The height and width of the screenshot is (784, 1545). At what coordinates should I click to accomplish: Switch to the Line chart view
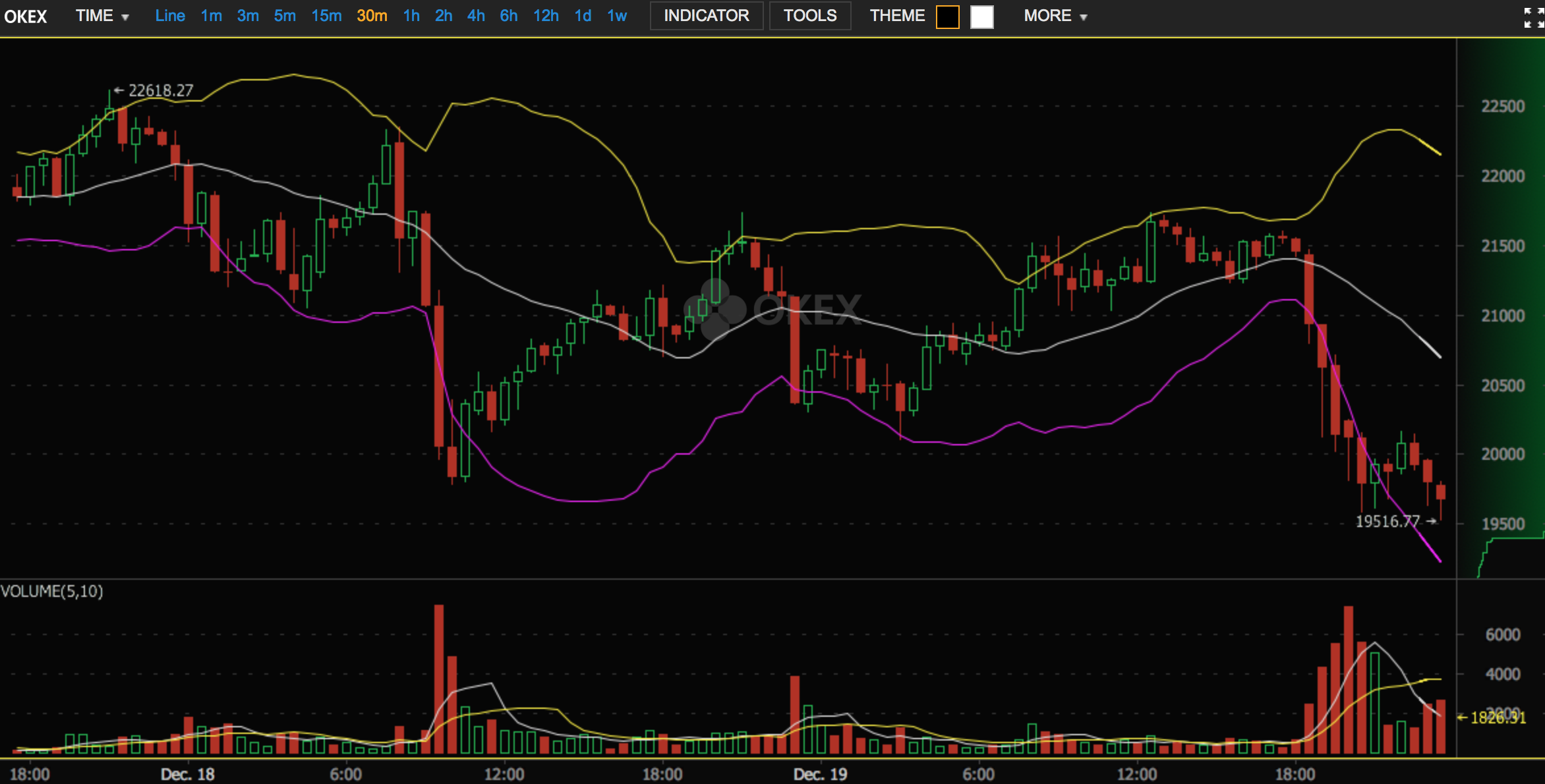click(x=169, y=16)
